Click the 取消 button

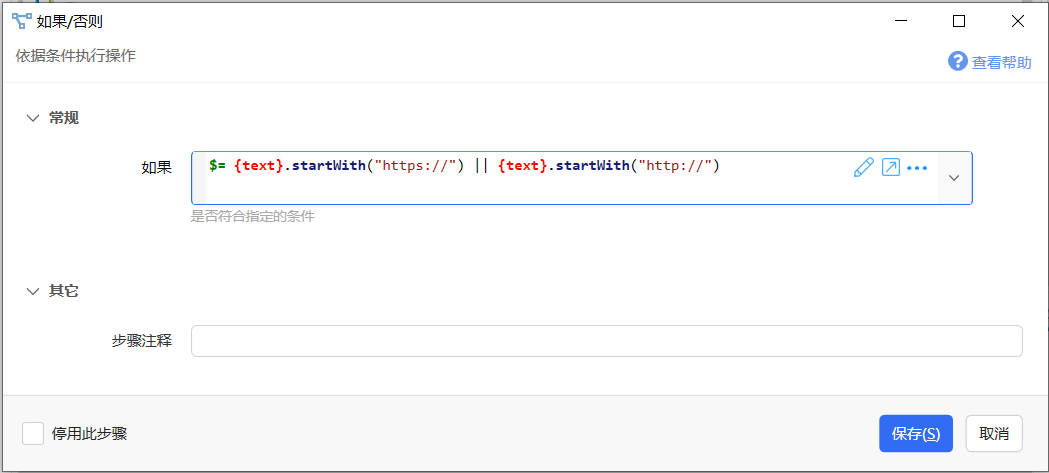994,434
